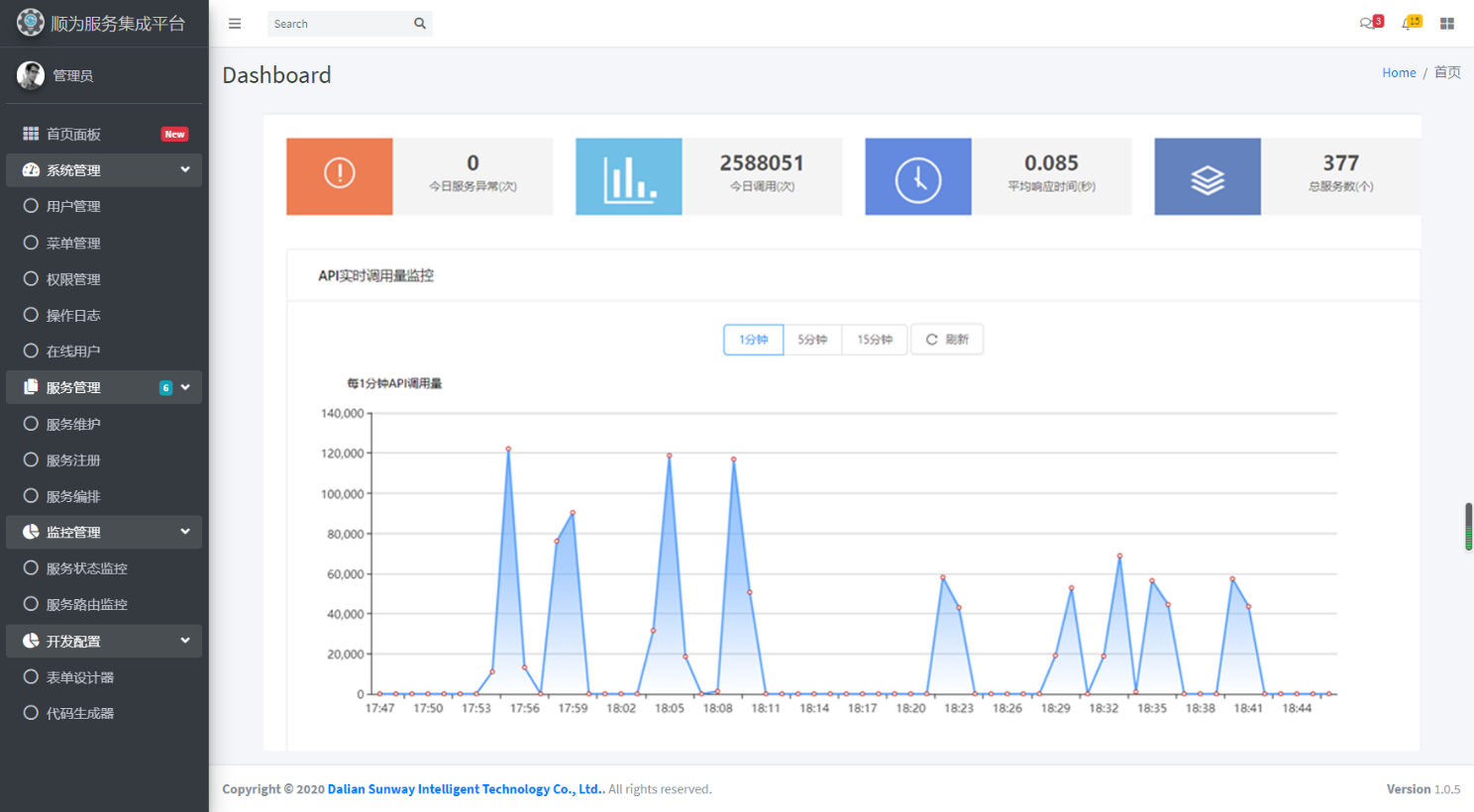Collapse the 系统管理 menu chevron

tap(185, 169)
